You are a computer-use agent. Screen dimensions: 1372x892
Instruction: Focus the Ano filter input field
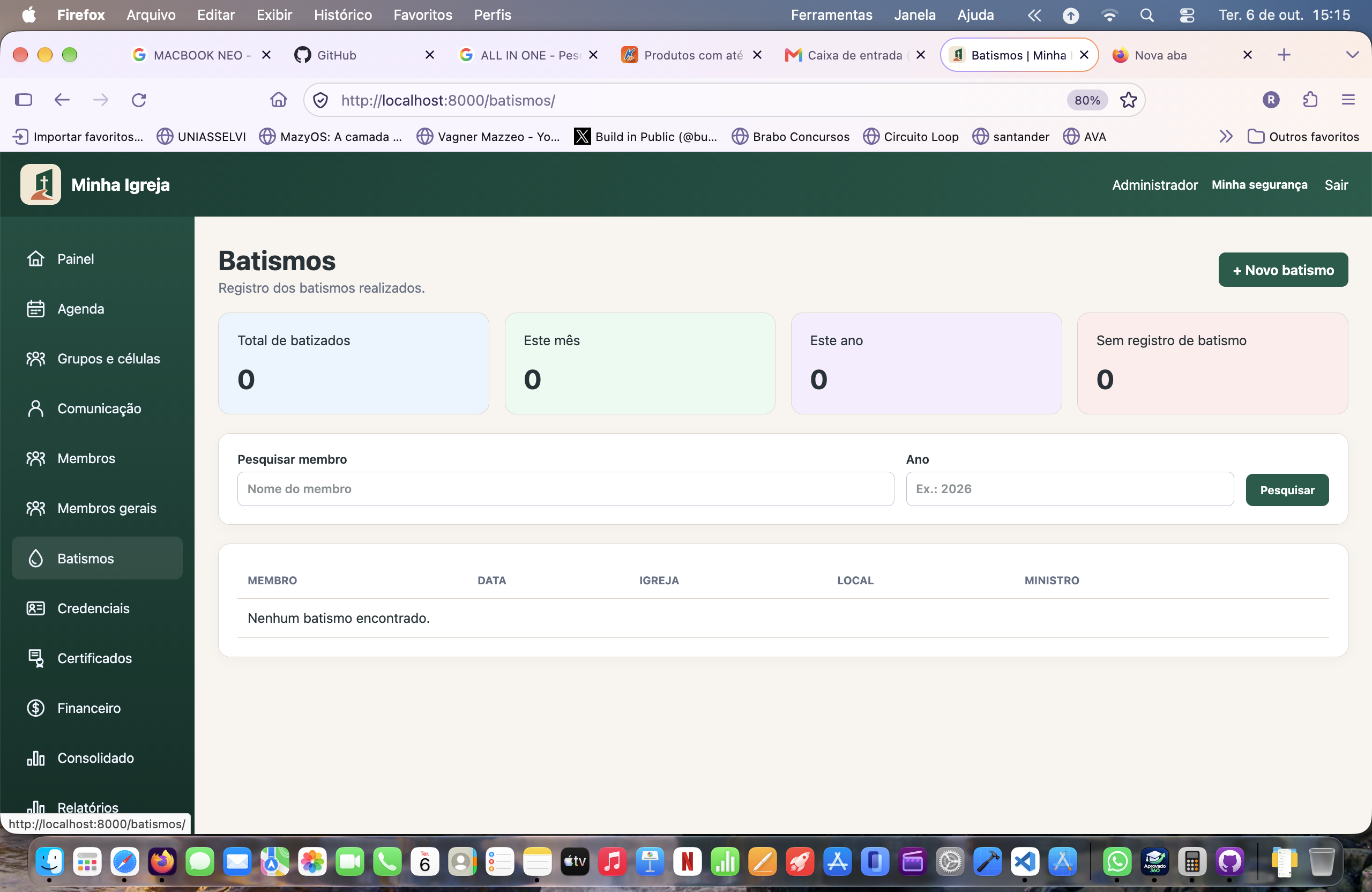(x=1069, y=489)
